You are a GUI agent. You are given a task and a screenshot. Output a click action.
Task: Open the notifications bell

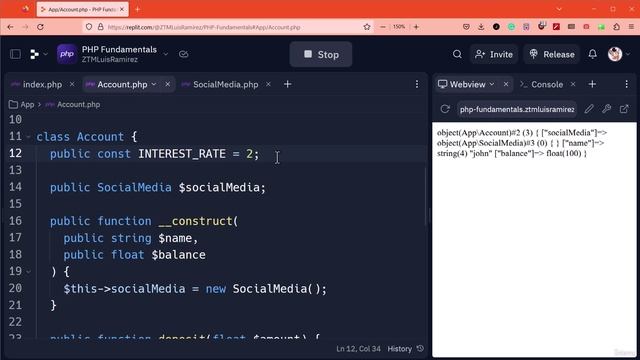coord(593,54)
